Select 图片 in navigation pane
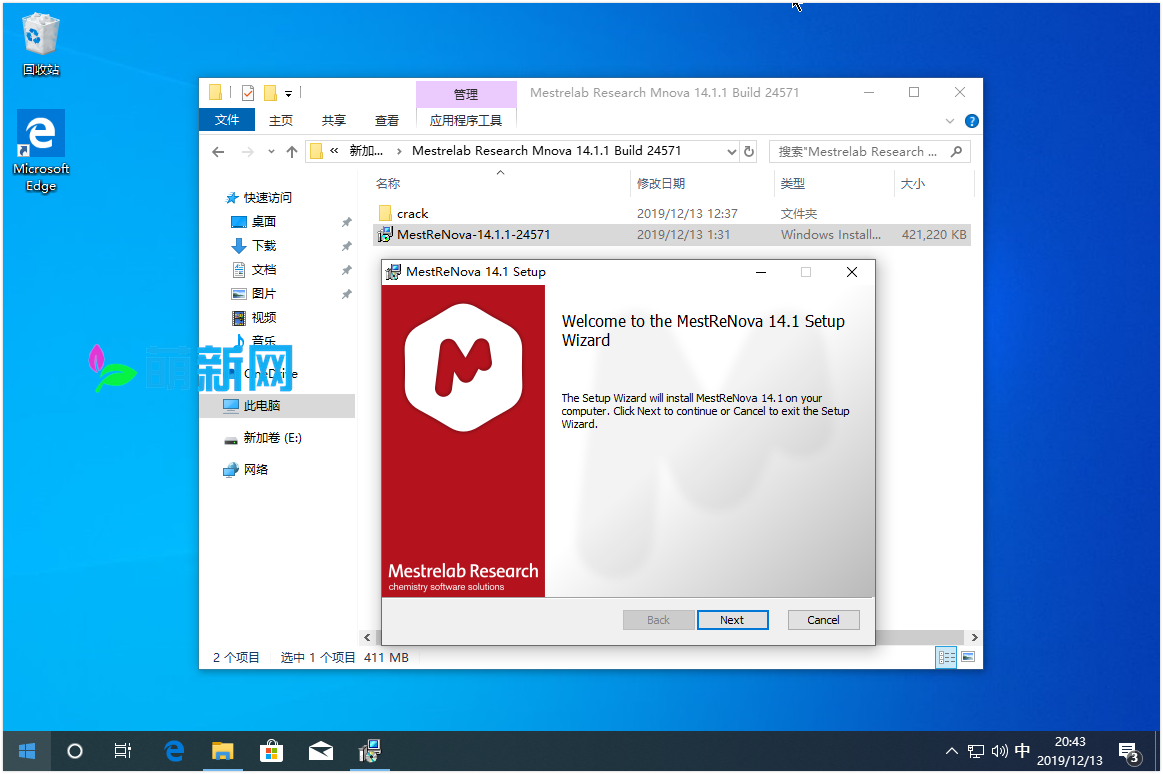Viewport: 1163px width, 774px height. point(254,294)
